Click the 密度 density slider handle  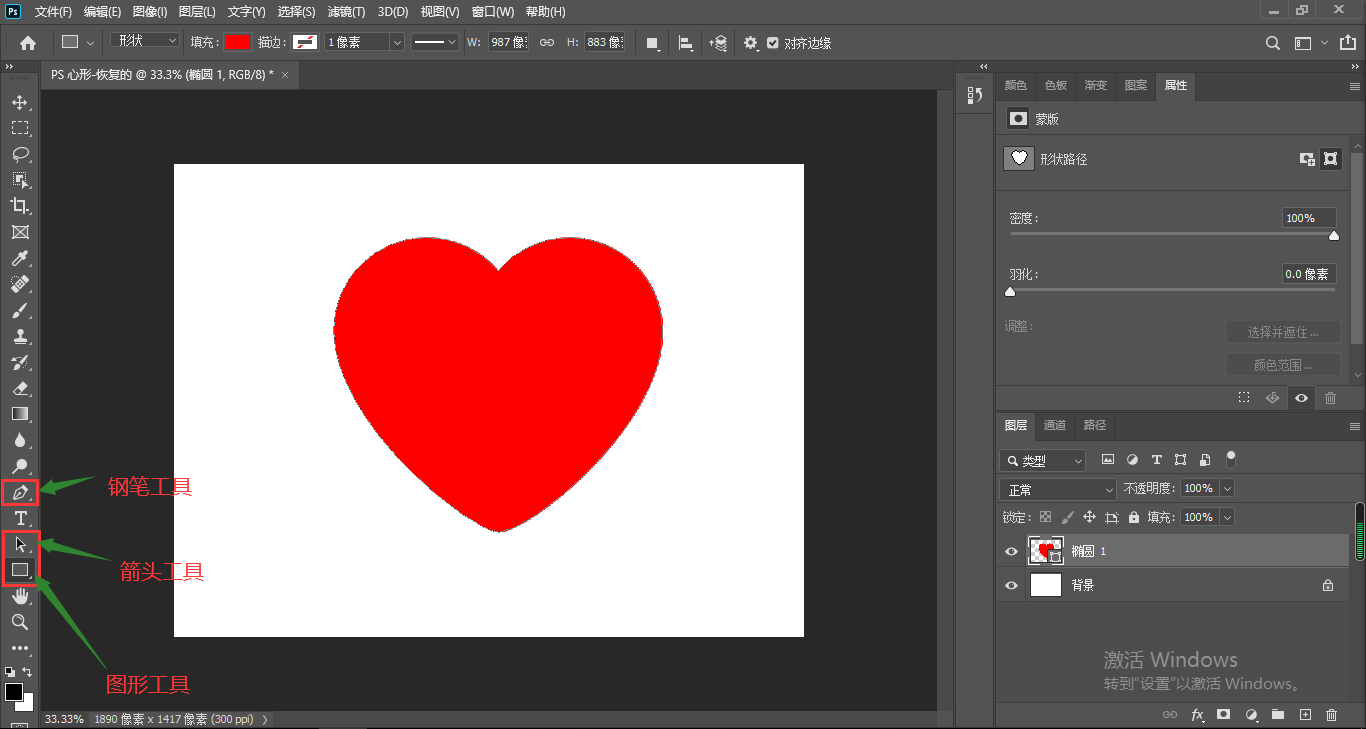[1333, 236]
